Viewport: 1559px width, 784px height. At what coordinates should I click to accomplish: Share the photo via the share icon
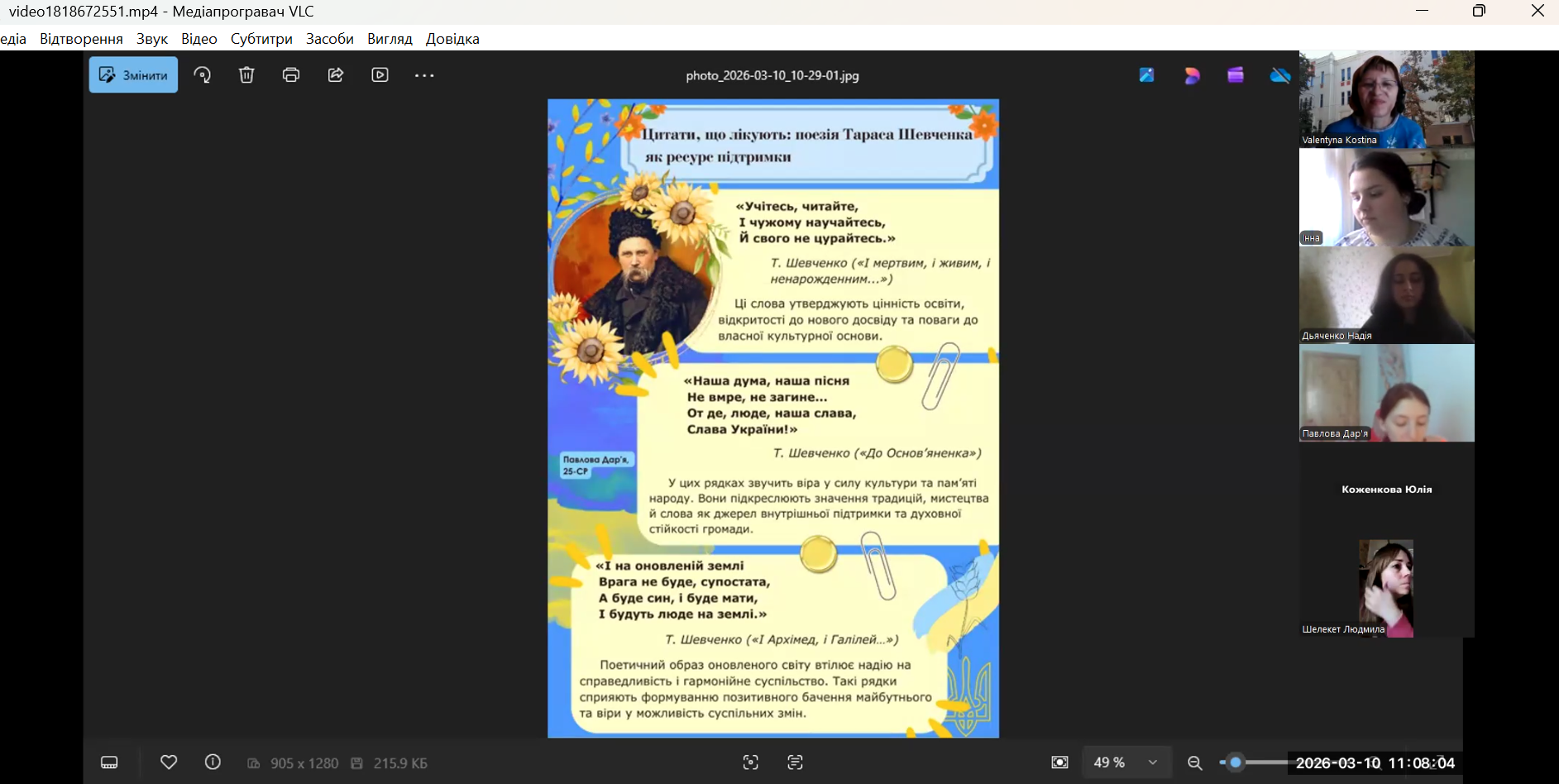pyautogui.click(x=336, y=75)
